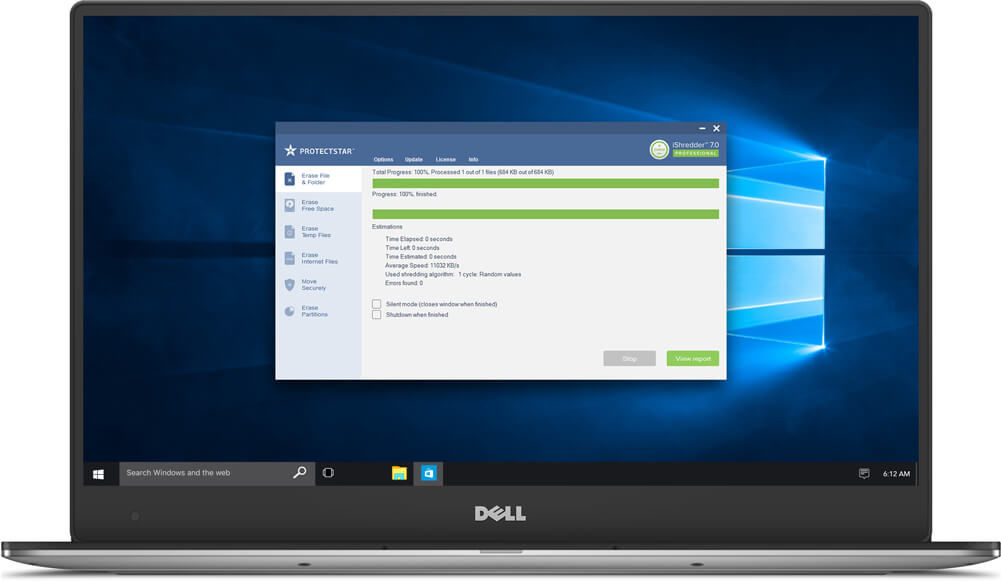Click the 6:12 AM taskbar clock

pyautogui.click(x=896, y=474)
